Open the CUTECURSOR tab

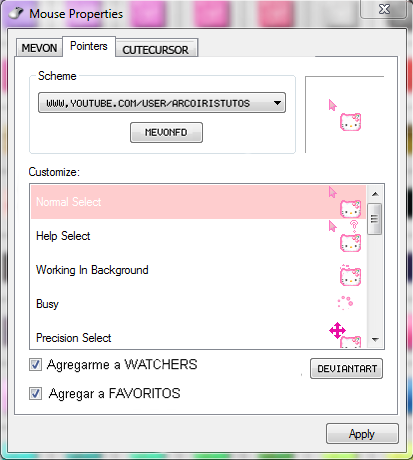(156, 50)
